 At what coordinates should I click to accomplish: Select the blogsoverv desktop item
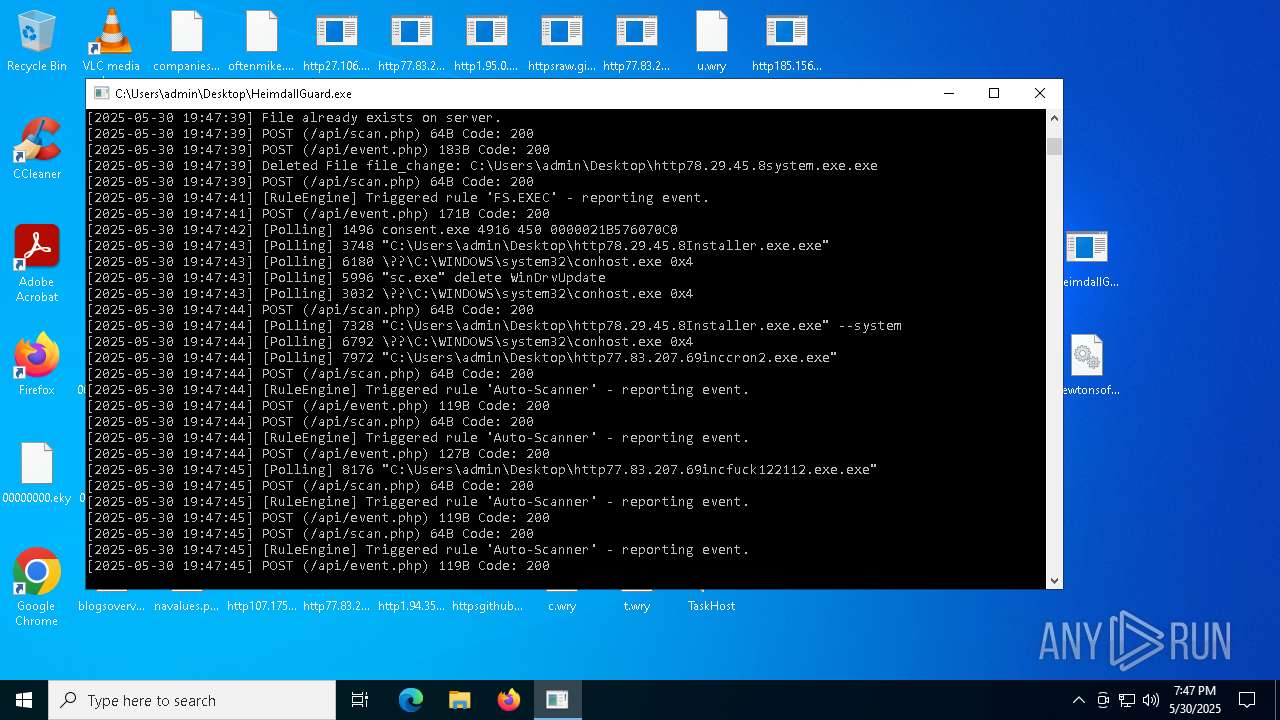(111, 606)
